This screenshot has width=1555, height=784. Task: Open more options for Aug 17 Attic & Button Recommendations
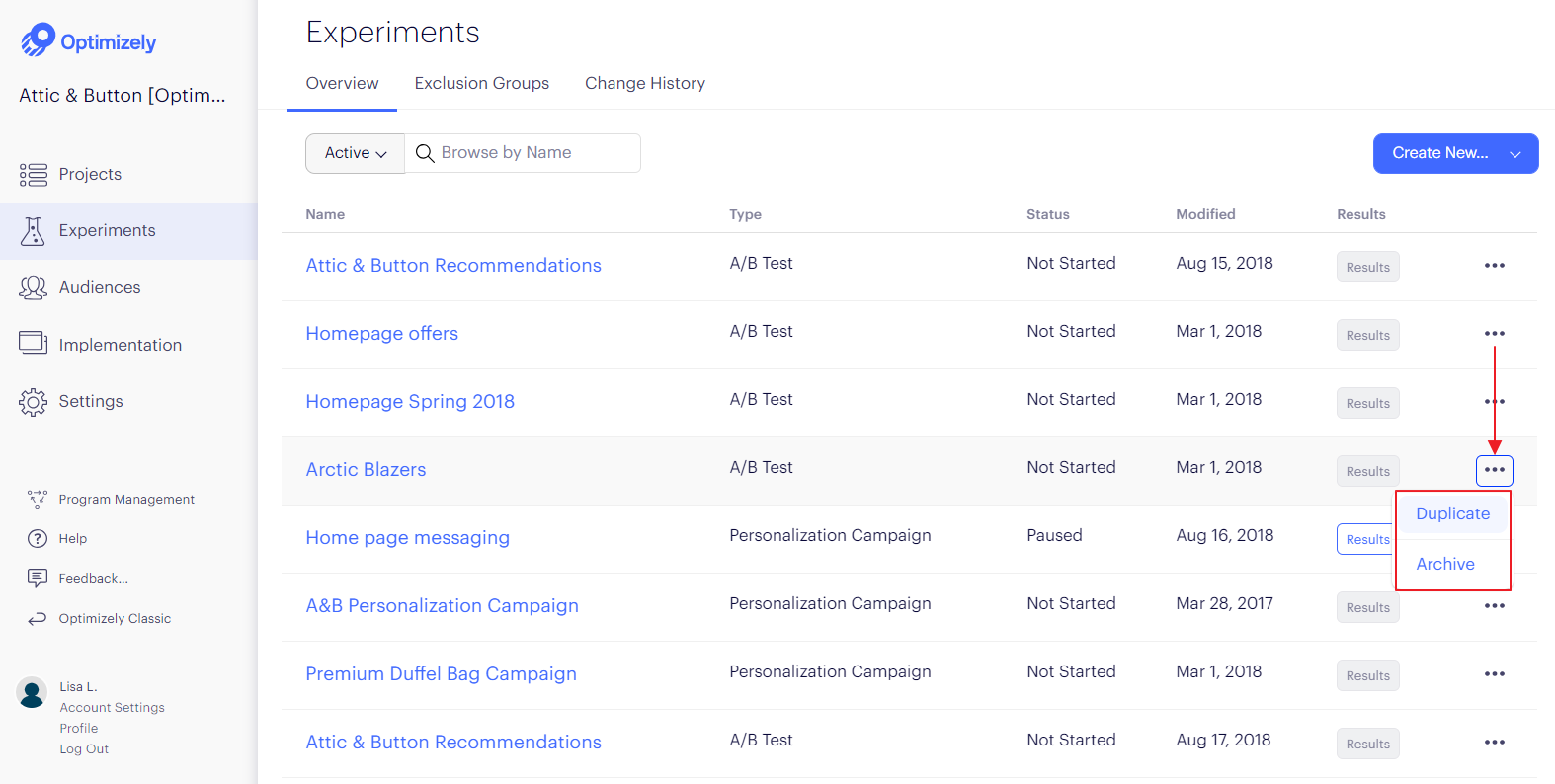click(x=1495, y=743)
